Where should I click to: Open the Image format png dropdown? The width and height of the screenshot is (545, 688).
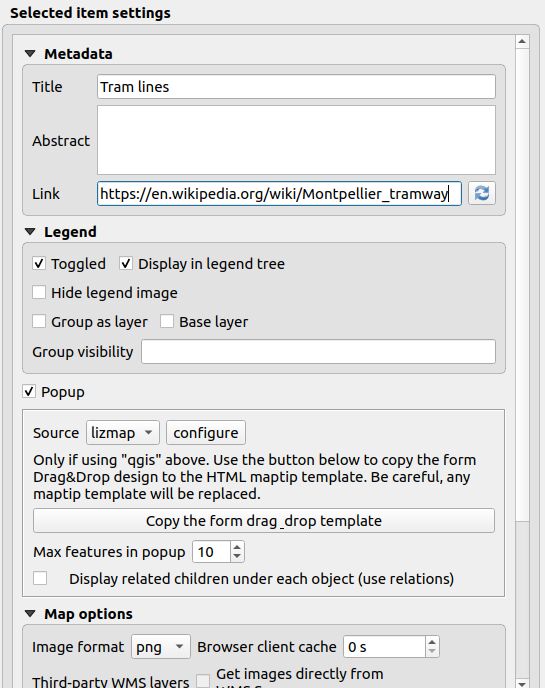pos(161,647)
